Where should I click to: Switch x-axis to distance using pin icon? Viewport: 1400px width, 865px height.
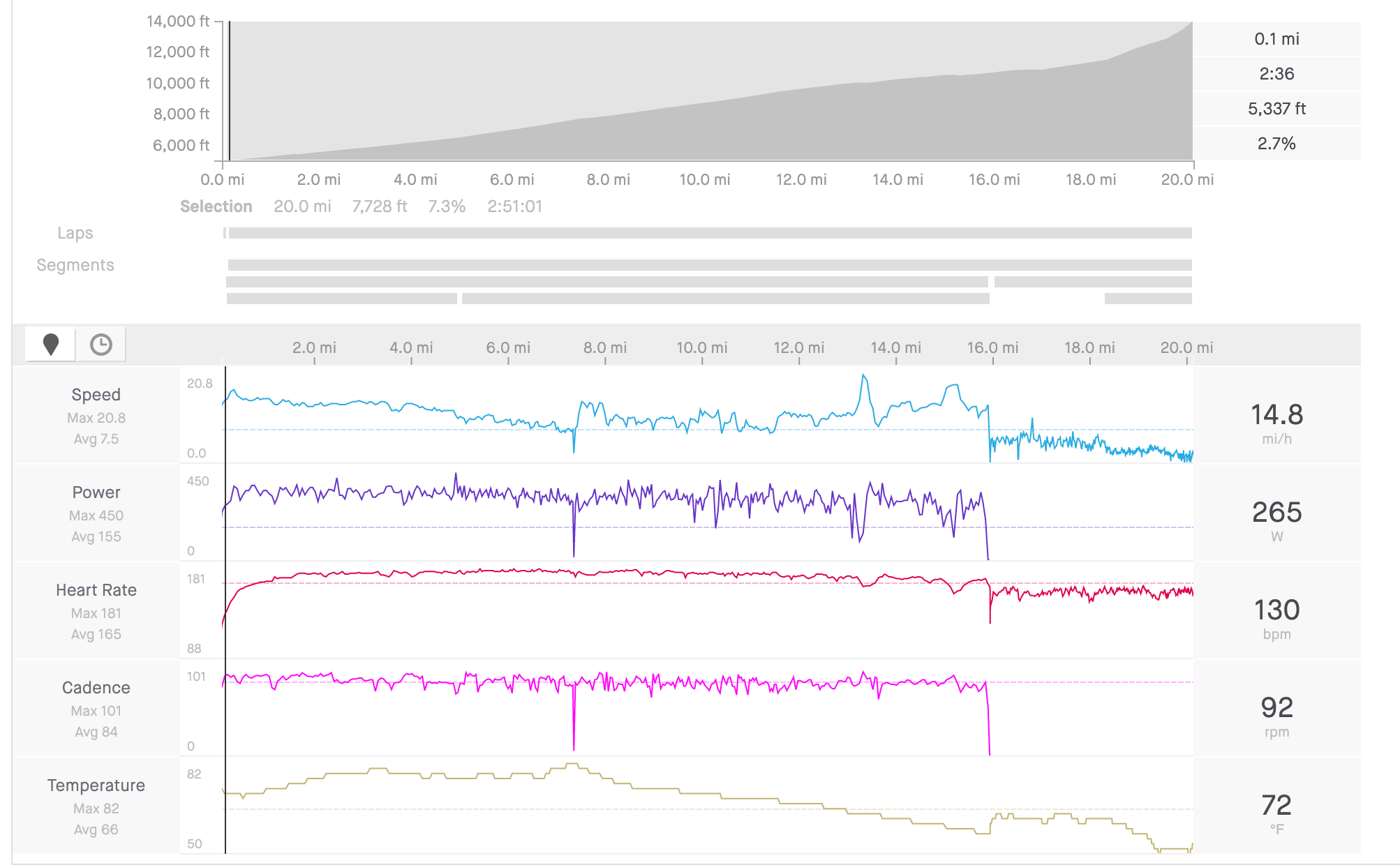[x=50, y=345]
